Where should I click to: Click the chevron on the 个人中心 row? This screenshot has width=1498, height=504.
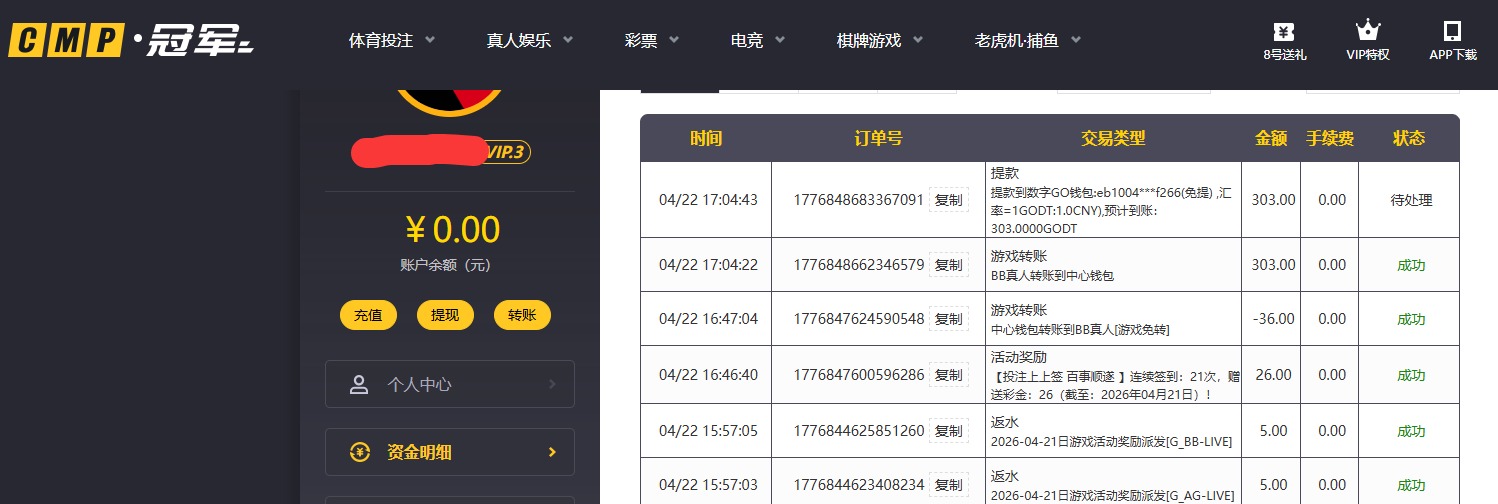[x=552, y=384]
